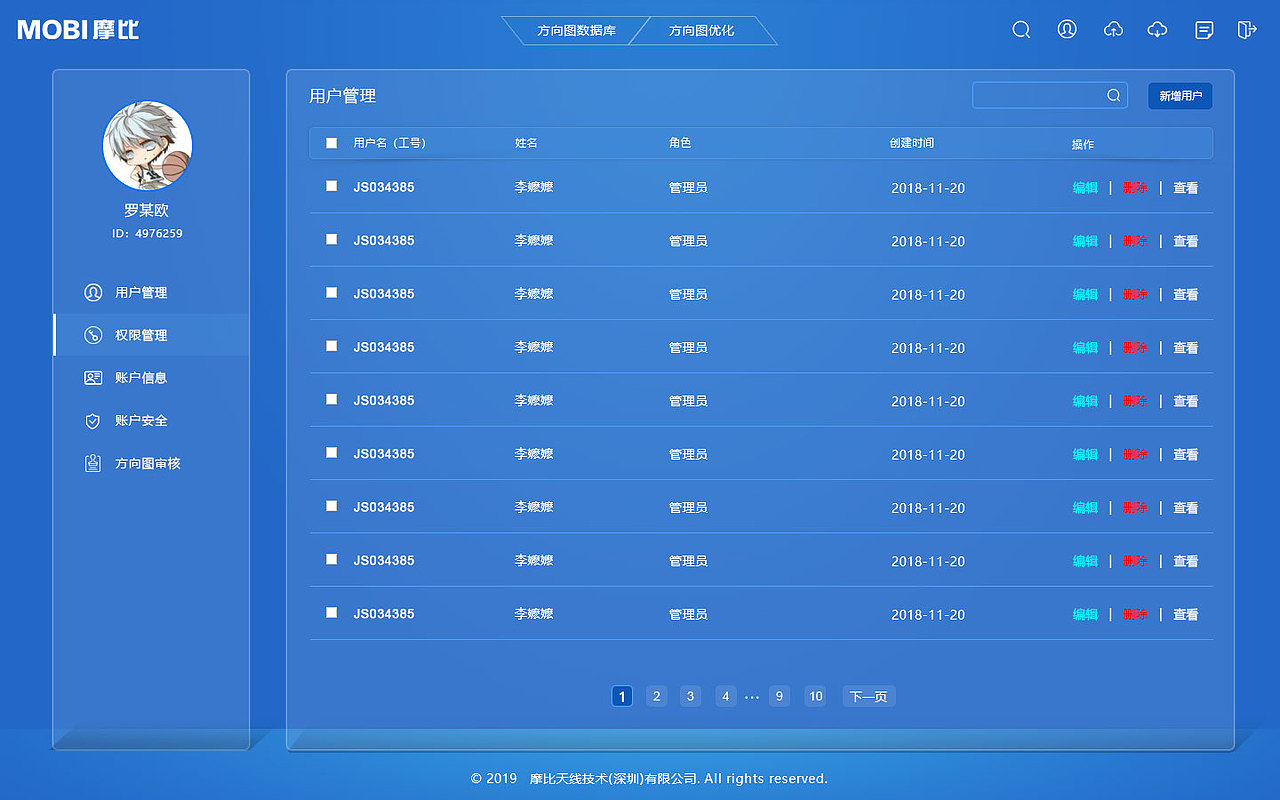Select the 账户安全 shield icon in the sidebar
The height and width of the screenshot is (800, 1280).
point(90,420)
